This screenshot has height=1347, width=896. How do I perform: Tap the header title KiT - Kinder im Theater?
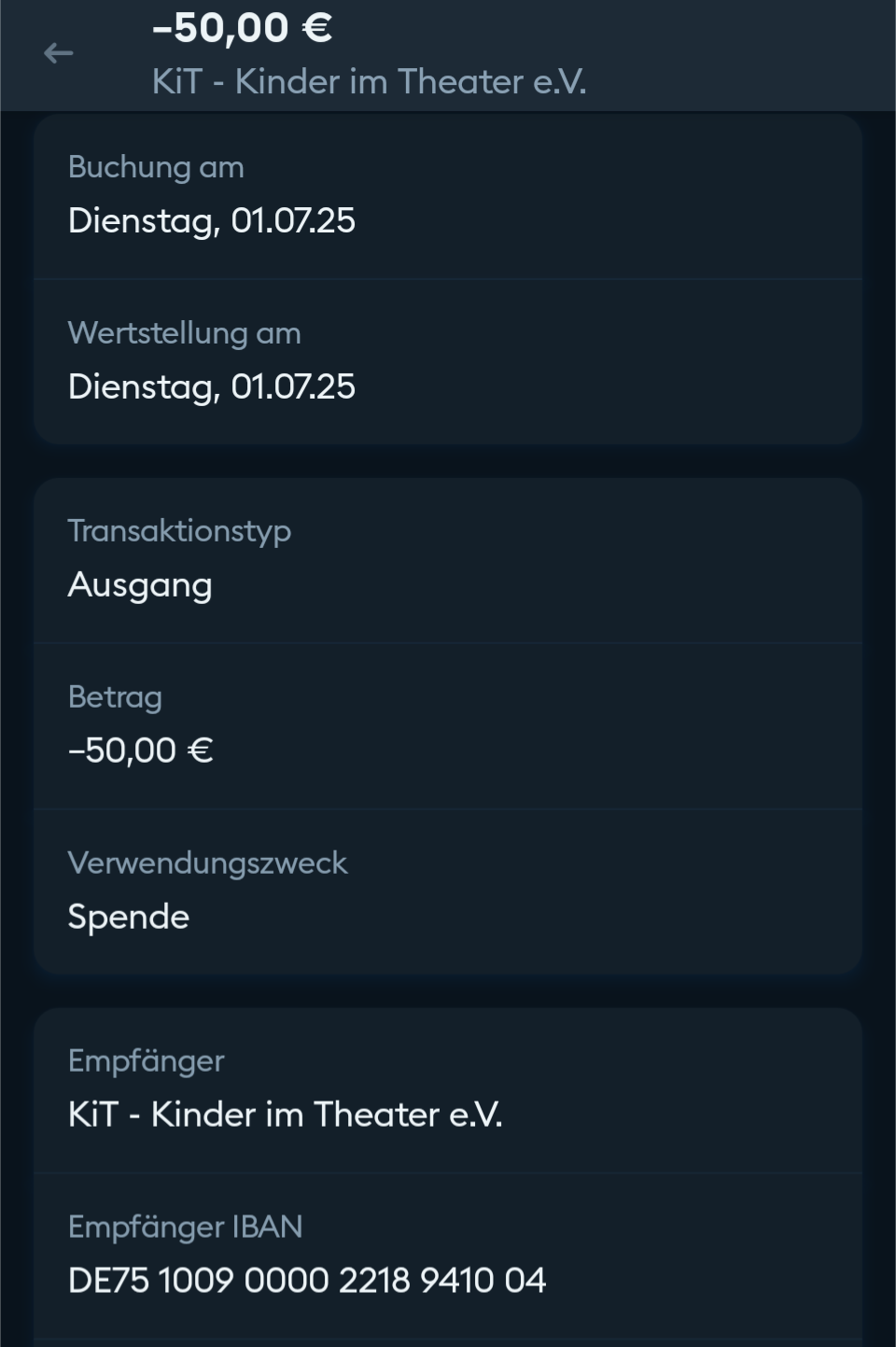tap(369, 81)
